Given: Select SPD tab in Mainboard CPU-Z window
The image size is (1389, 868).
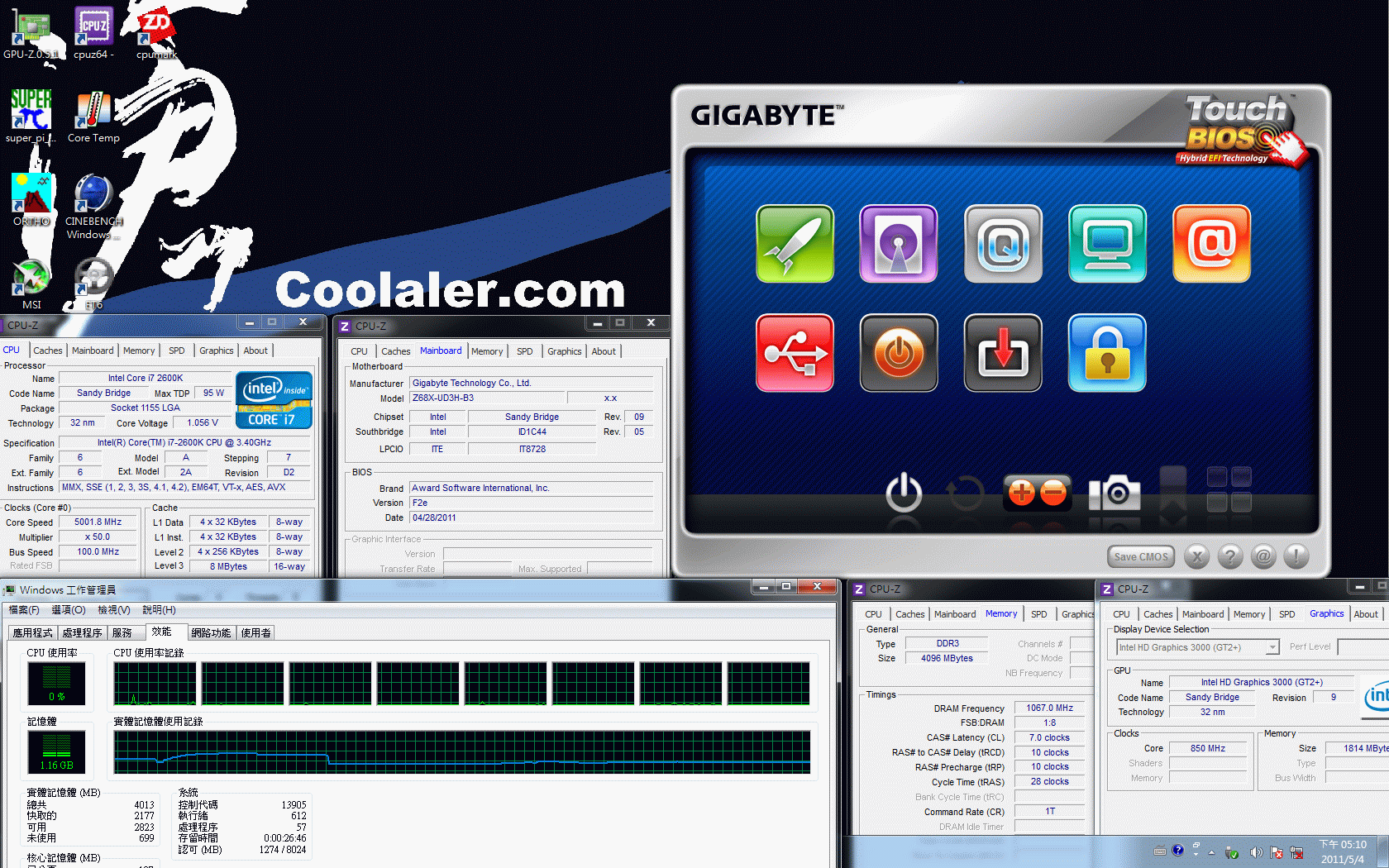Looking at the screenshot, I should [525, 351].
